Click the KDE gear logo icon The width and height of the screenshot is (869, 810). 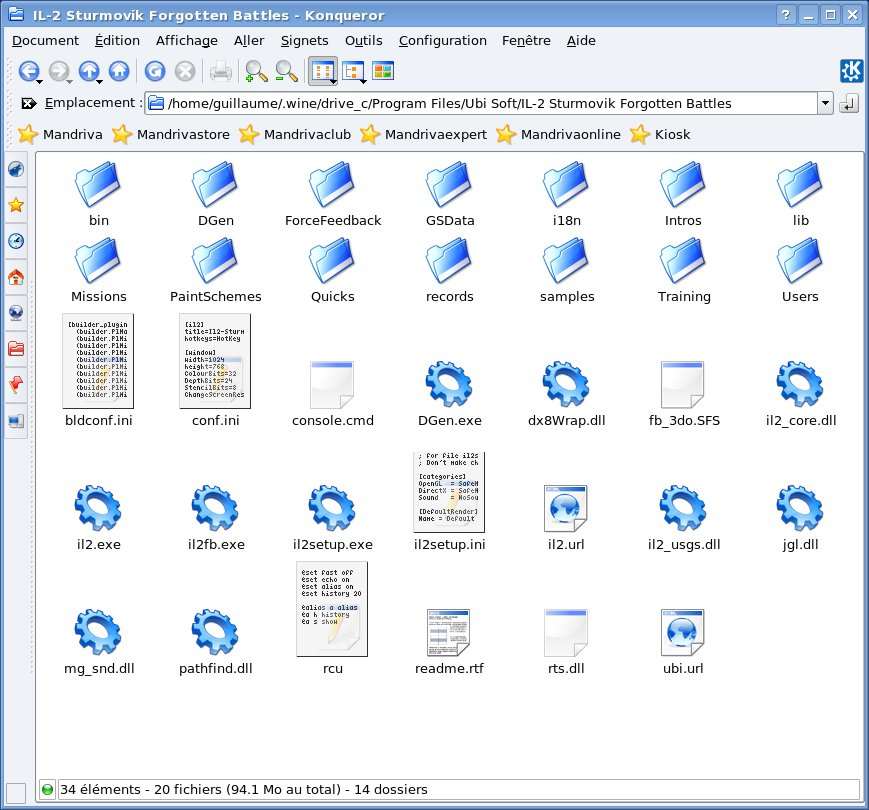pyautogui.click(x=851, y=71)
